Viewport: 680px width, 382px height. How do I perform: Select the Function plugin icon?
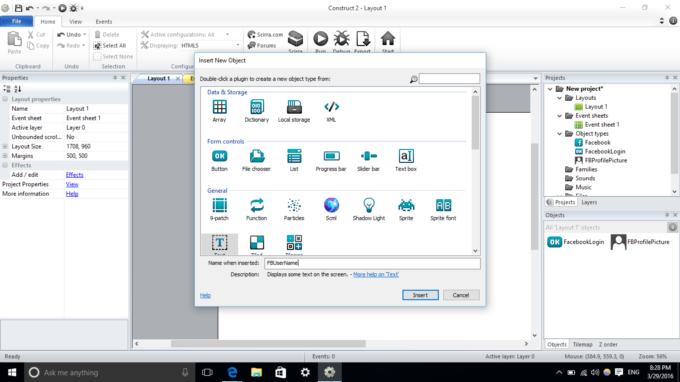tap(257, 205)
